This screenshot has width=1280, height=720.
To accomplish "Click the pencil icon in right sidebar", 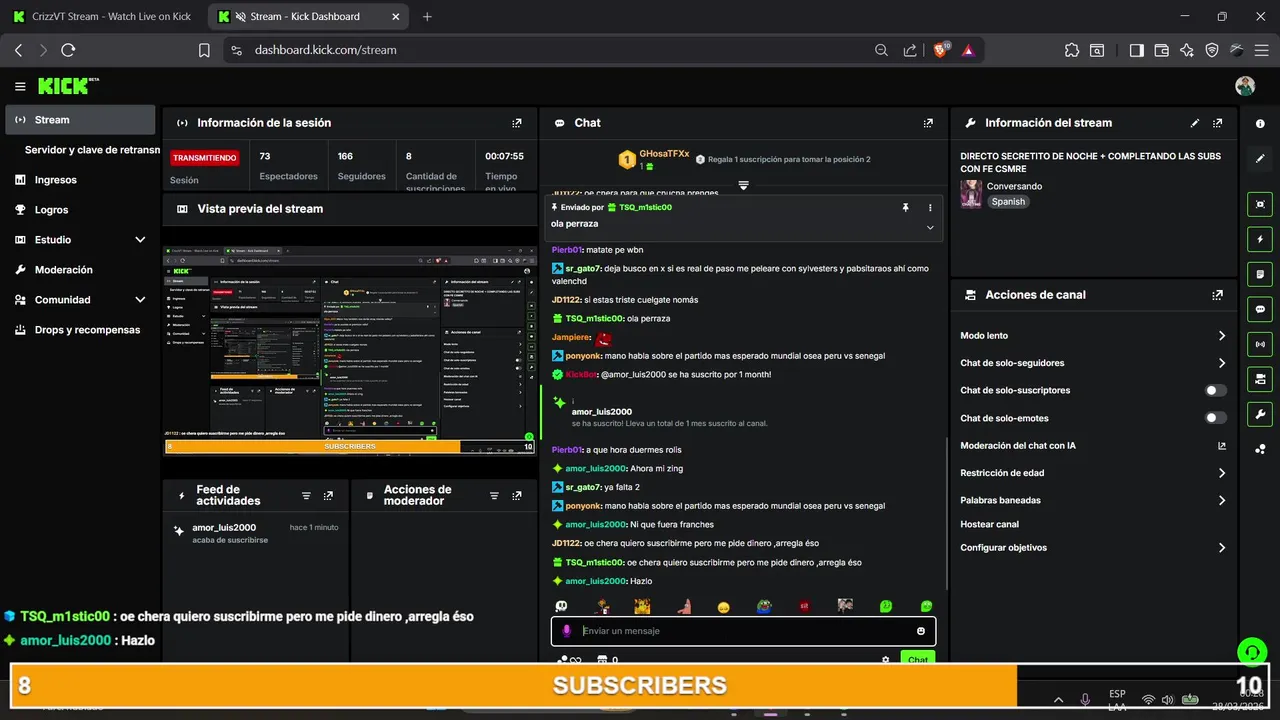I will point(1260,159).
